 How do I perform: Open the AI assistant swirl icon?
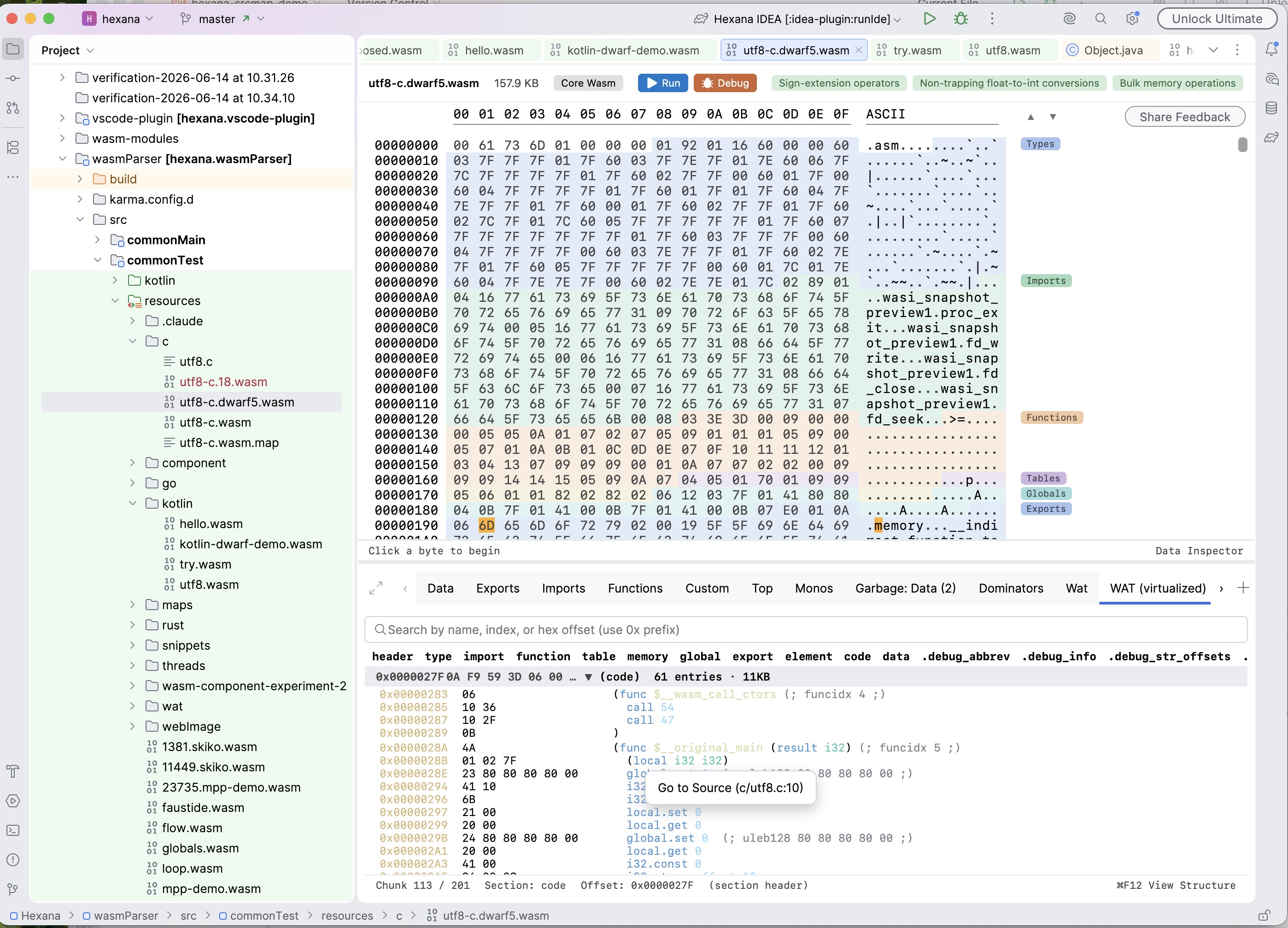[1069, 19]
